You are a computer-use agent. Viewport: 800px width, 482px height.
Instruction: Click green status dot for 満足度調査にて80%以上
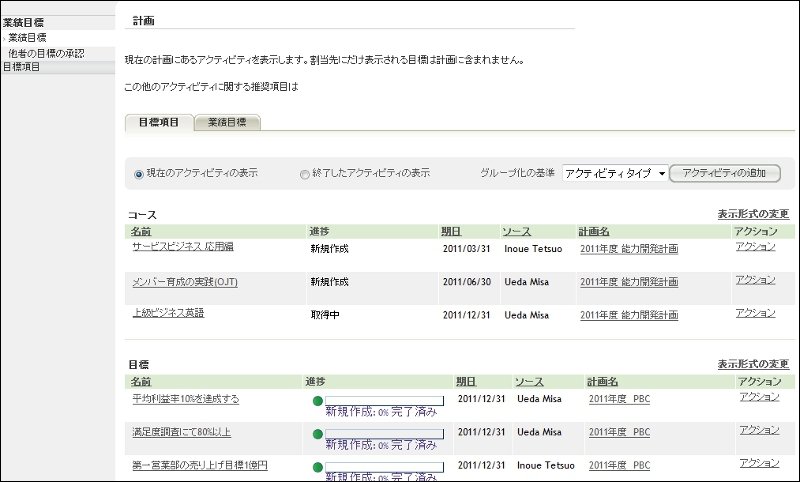click(x=317, y=434)
